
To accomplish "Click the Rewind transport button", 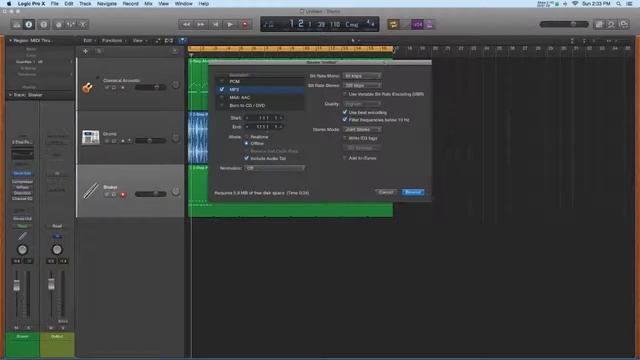I will coord(186,24).
